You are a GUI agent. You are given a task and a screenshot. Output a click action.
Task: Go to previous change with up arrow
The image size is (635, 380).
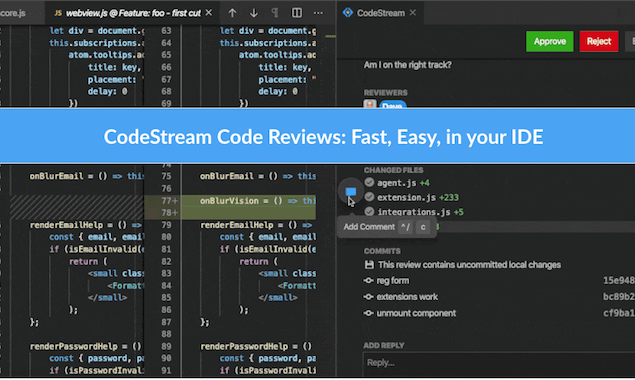[x=232, y=13]
